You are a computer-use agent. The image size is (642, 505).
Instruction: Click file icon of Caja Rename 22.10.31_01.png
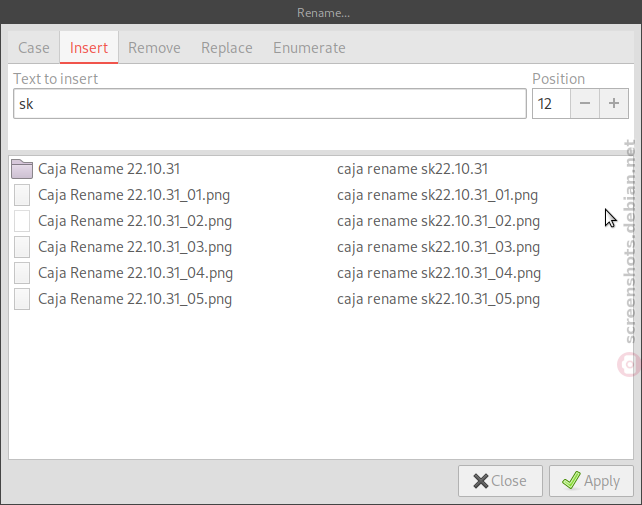click(x=22, y=195)
